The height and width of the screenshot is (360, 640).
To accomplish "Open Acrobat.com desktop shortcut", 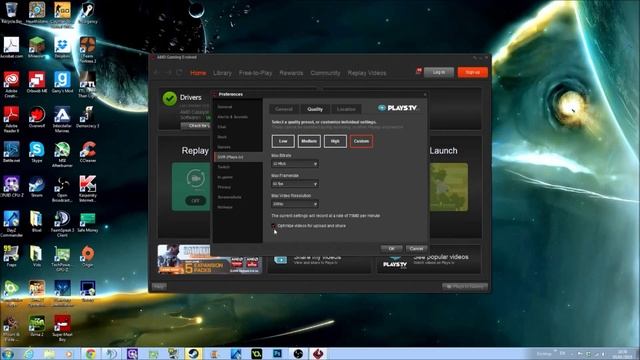I will coord(11,47).
